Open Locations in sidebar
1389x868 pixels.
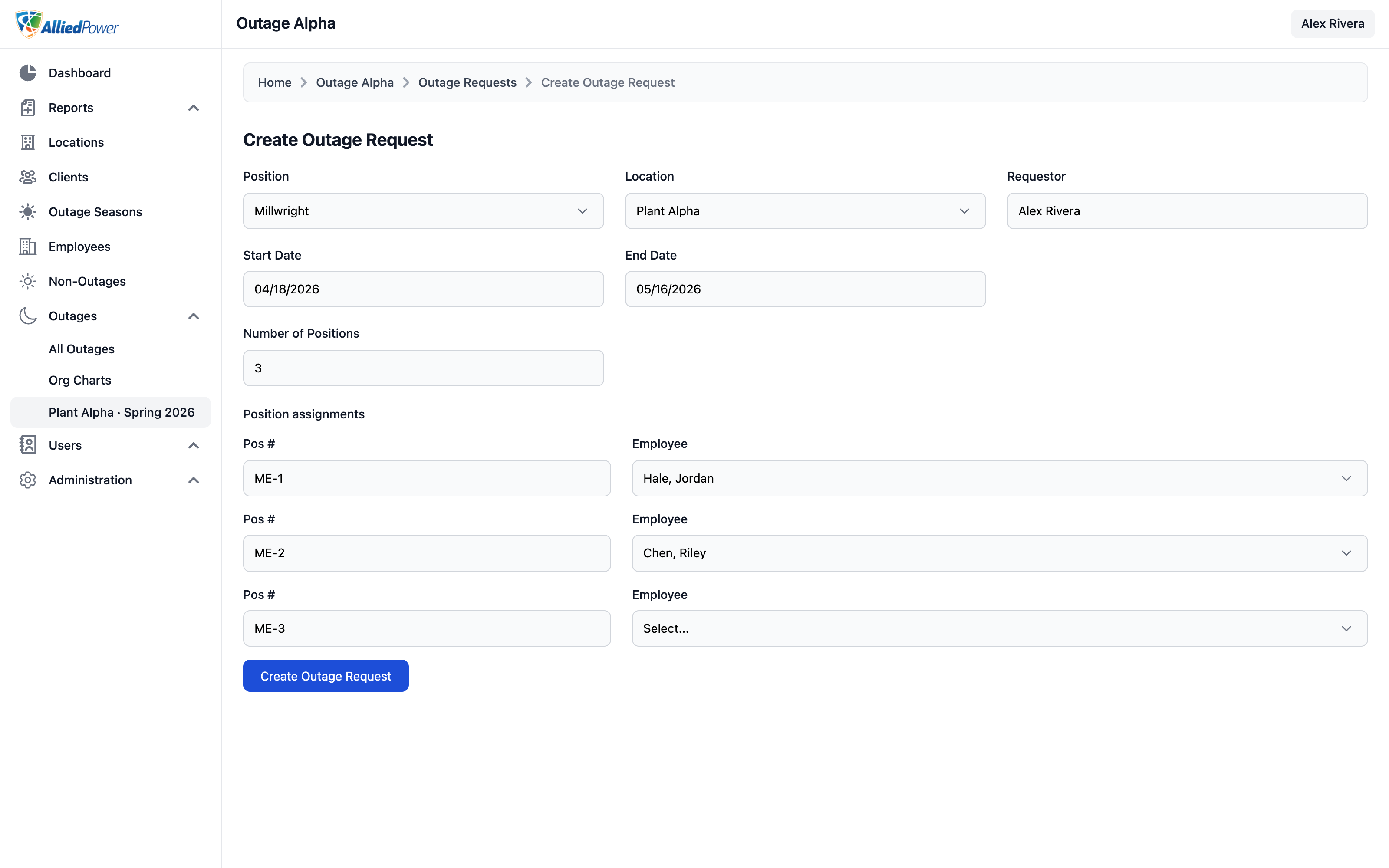click(110, 142)
